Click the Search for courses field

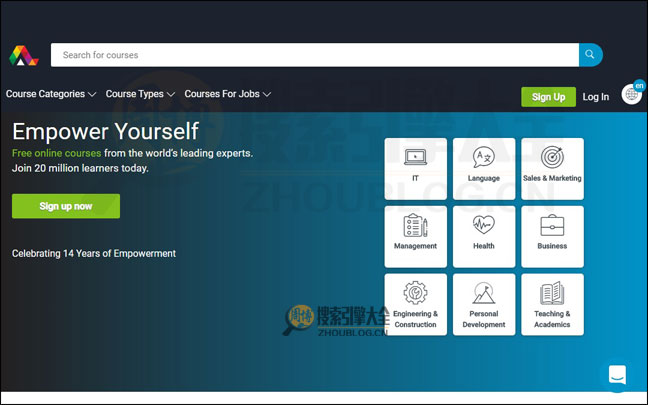tap(314, 55)
